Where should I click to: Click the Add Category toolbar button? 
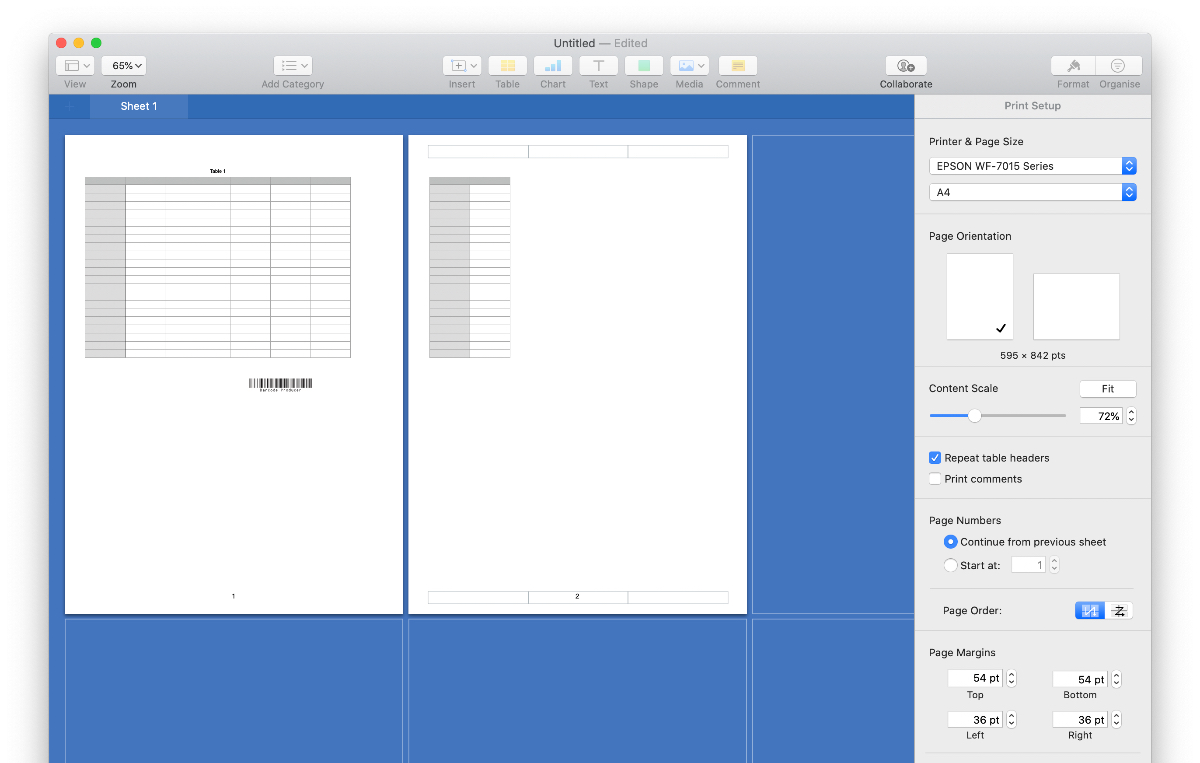coord(293,66)
